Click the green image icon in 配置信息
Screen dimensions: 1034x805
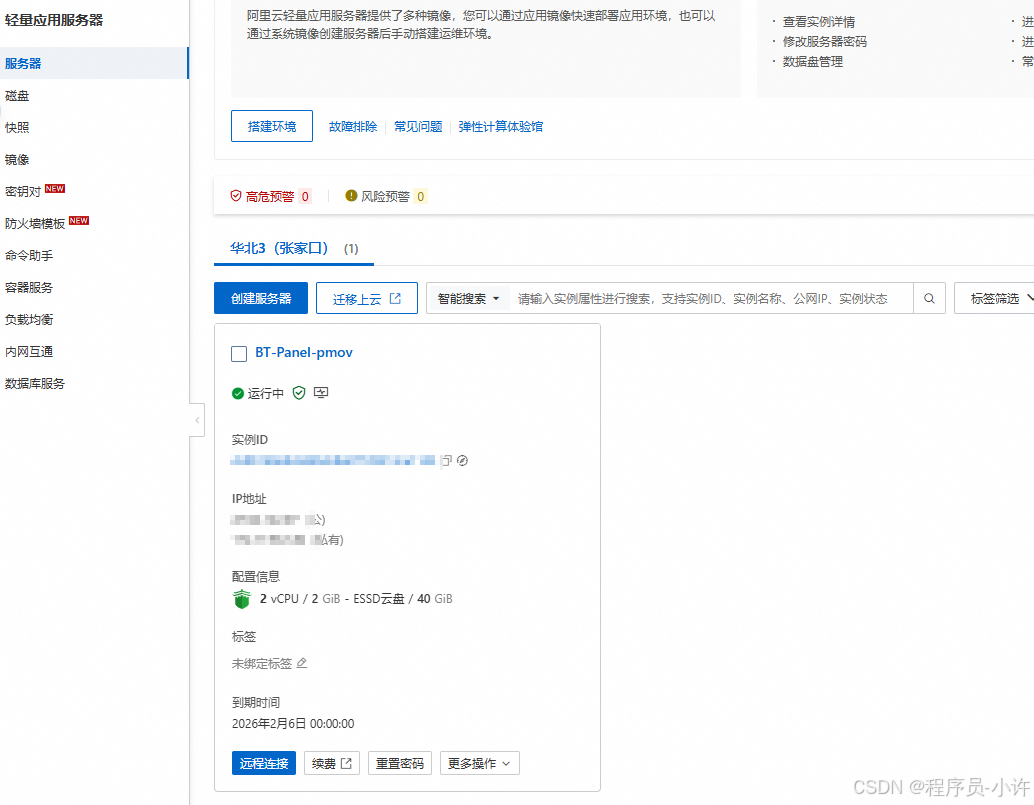click(x=242, y=599)
